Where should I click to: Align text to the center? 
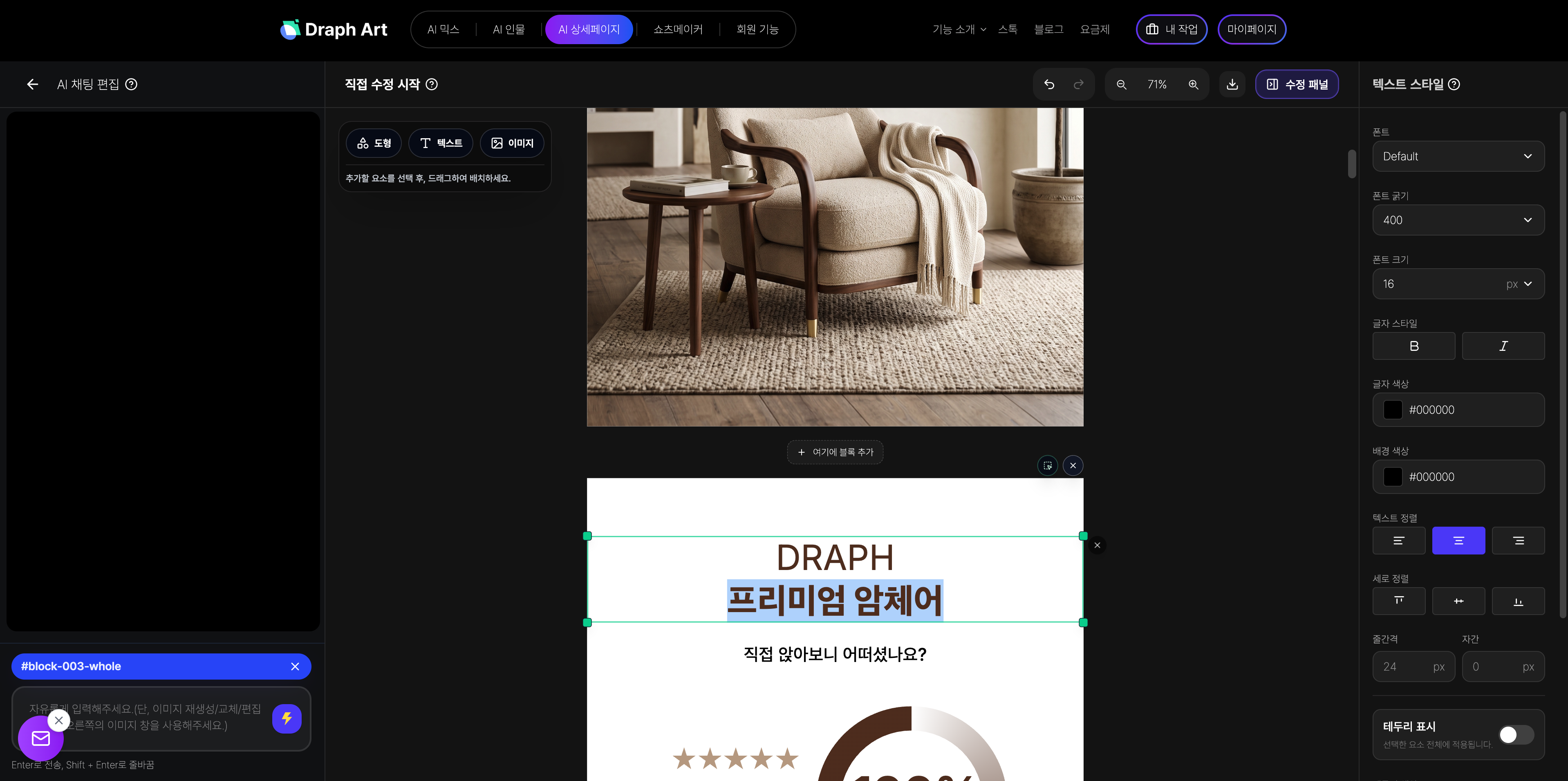click(1458, 541)
